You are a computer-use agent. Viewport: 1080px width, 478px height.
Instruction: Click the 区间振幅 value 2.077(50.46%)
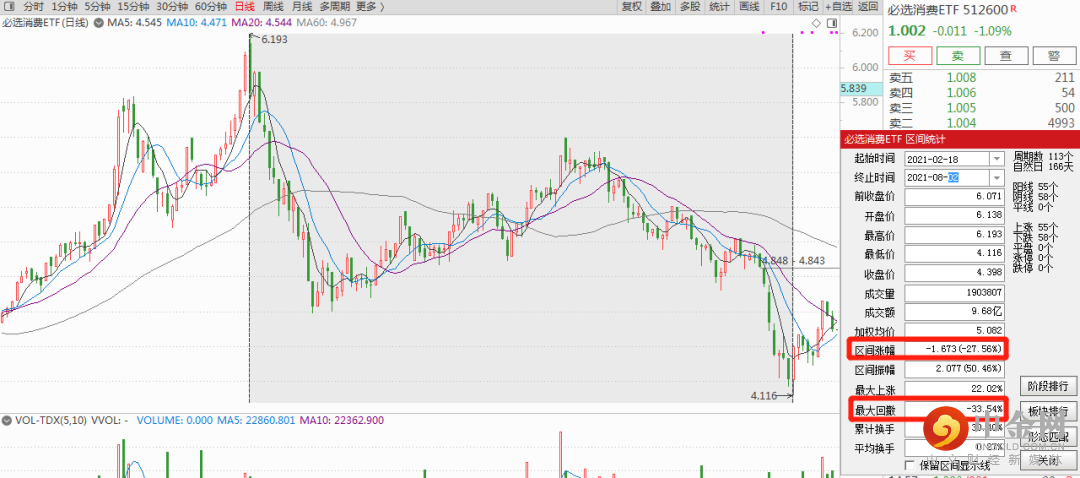954,371
